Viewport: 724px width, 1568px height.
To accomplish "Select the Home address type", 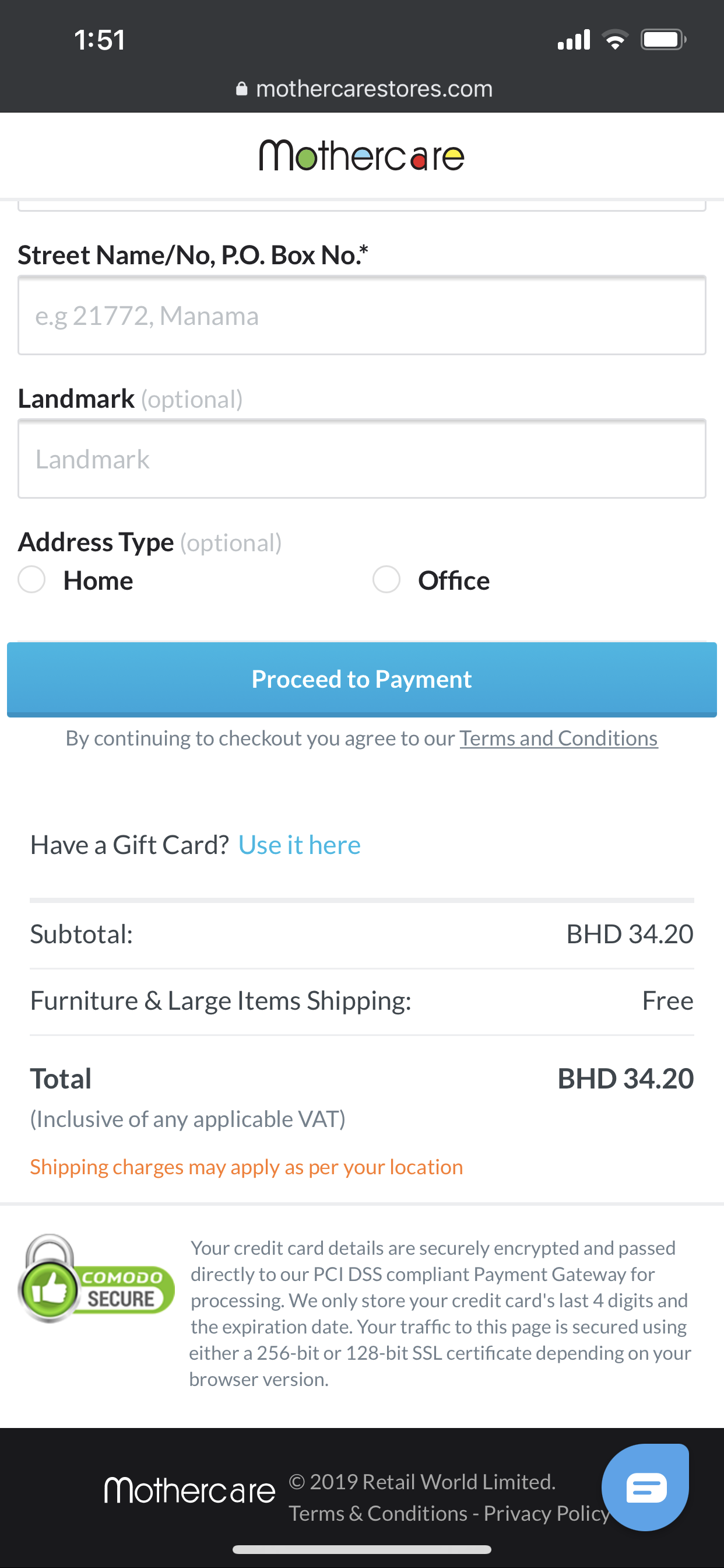I will (x=32, y=579).
